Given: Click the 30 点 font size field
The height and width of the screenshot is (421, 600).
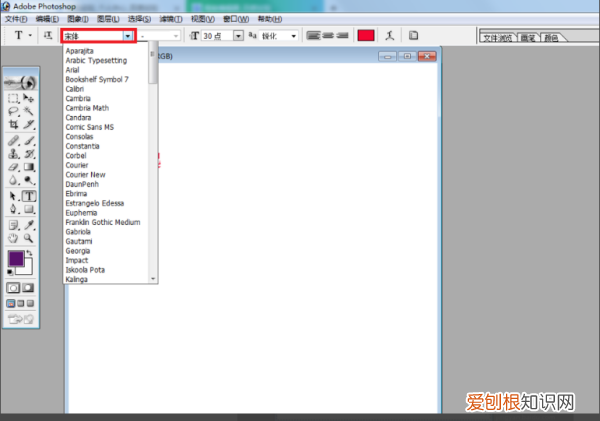Looking at the screenshot, I should tap(217, 36).
